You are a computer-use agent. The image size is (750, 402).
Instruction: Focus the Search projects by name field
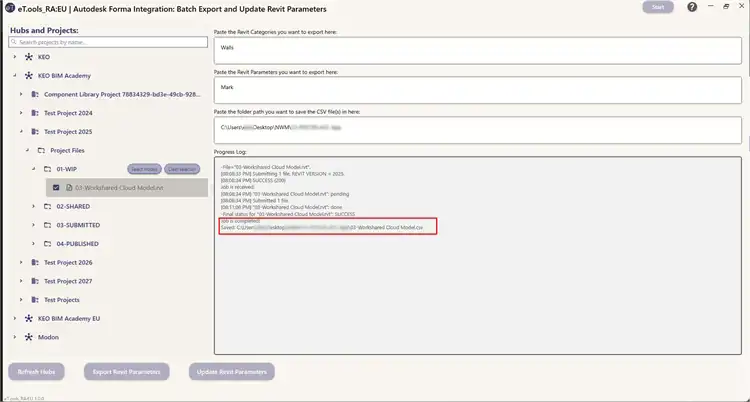pyautogui.click(x=108, y=42)
